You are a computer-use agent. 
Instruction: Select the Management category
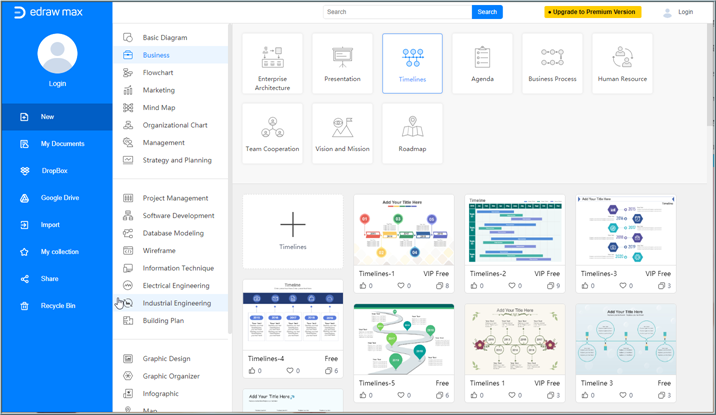(170, 142)
